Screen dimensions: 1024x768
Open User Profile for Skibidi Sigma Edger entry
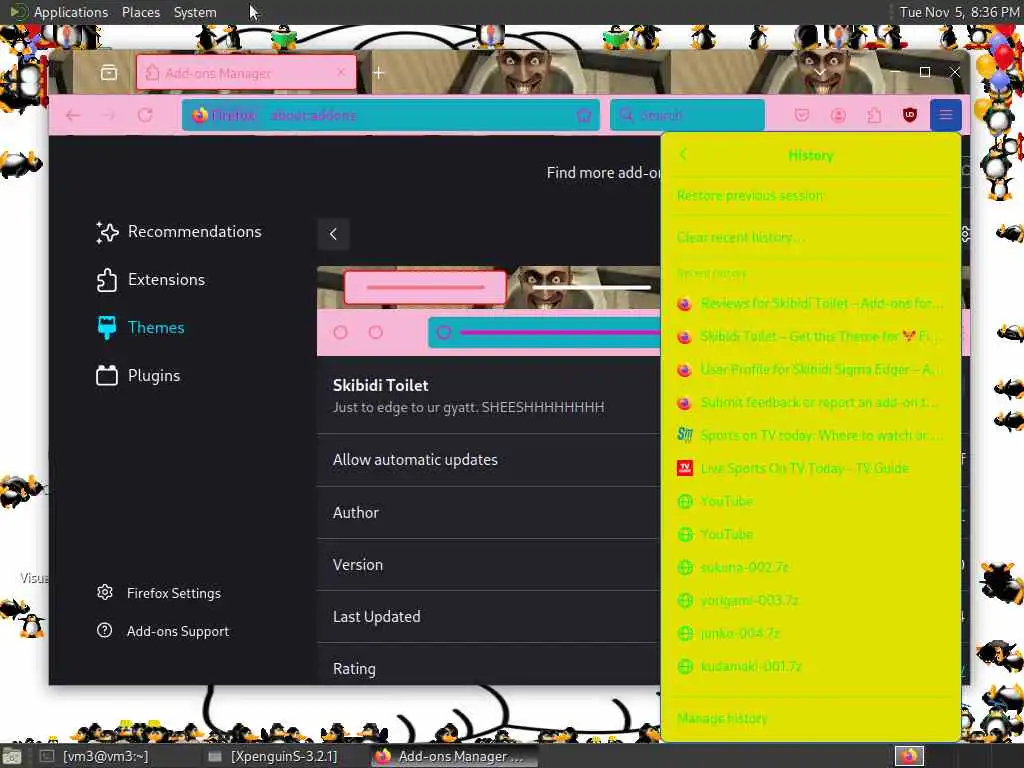pyautogui.click(x=810, y=370)
